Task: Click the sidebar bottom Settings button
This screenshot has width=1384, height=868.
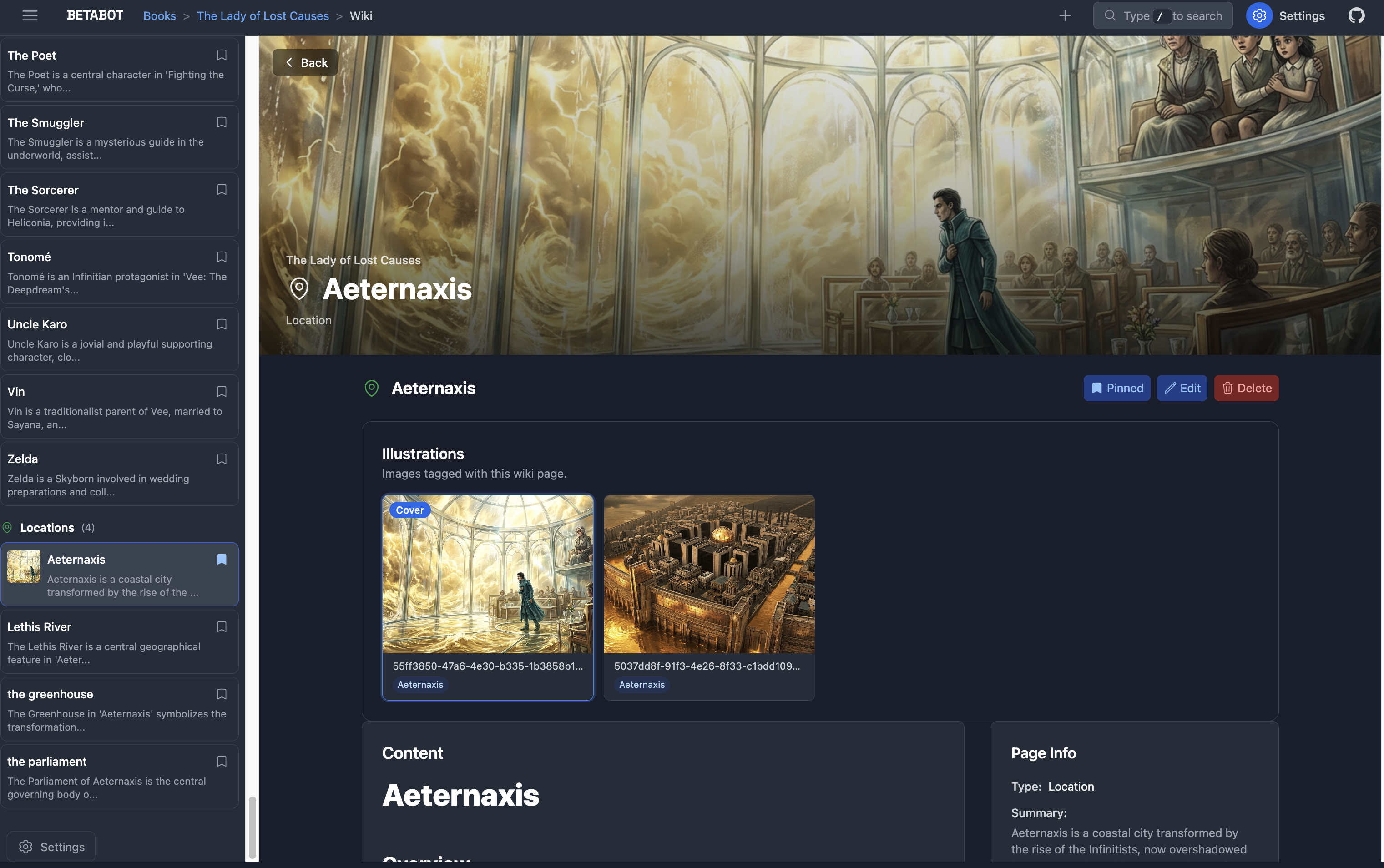Action: pos(51,846)
